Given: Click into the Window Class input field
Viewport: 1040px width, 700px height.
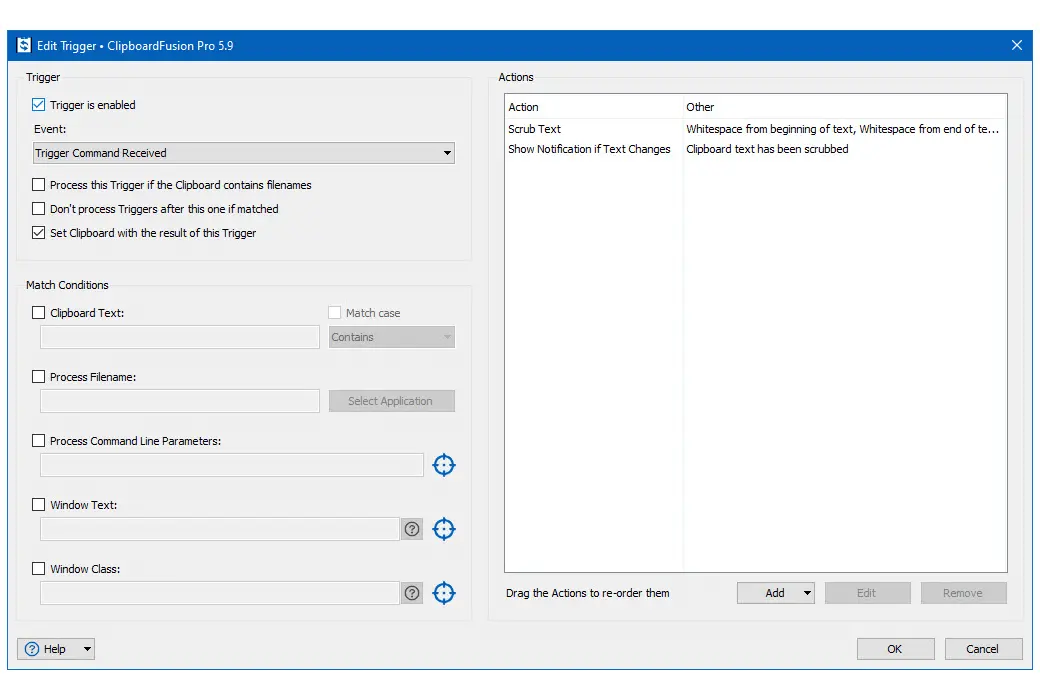Looking at the screenshot, I should coord(220,593).
